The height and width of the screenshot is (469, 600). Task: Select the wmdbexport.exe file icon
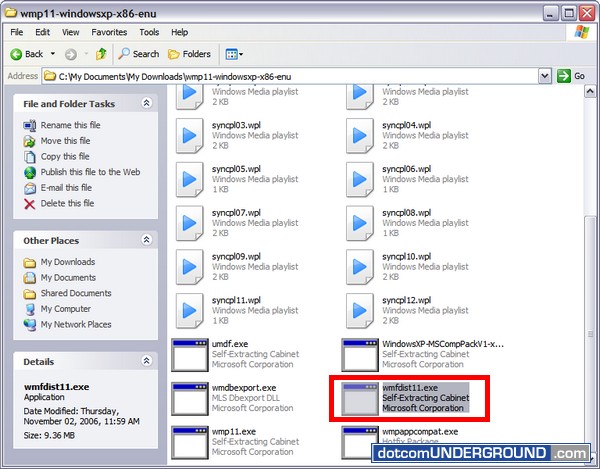tap(189, 399)
